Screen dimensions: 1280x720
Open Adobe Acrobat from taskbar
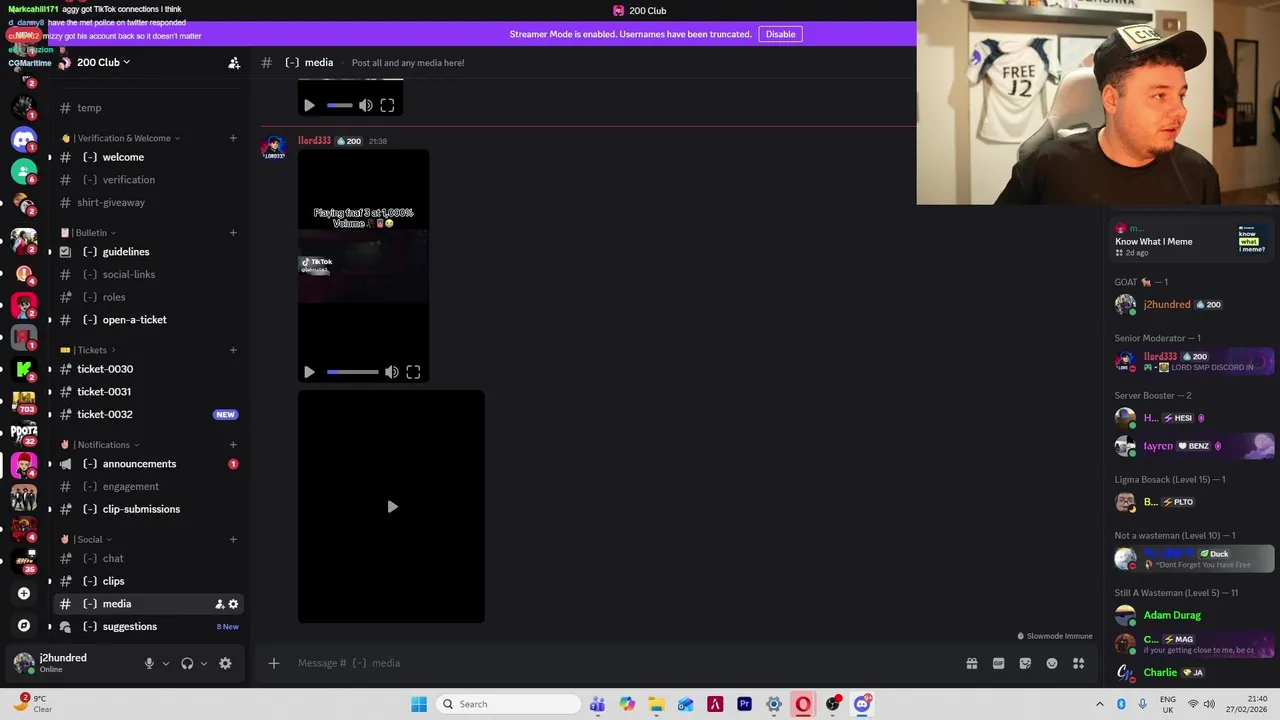tap(715, 704)
